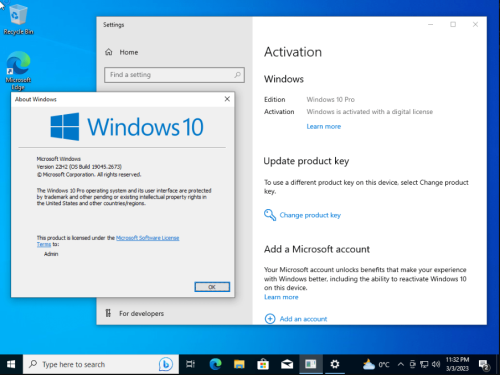Screen dimensions: 500x375
Task: Click the Add an account plus icon
Action: click(x=270, y=319)
